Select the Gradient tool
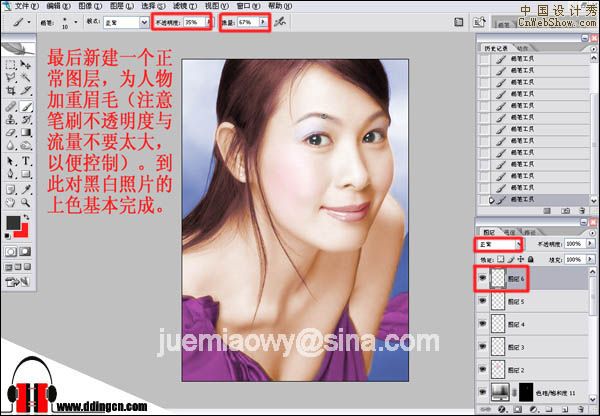 pyautogui.click(x=25, y=133)
